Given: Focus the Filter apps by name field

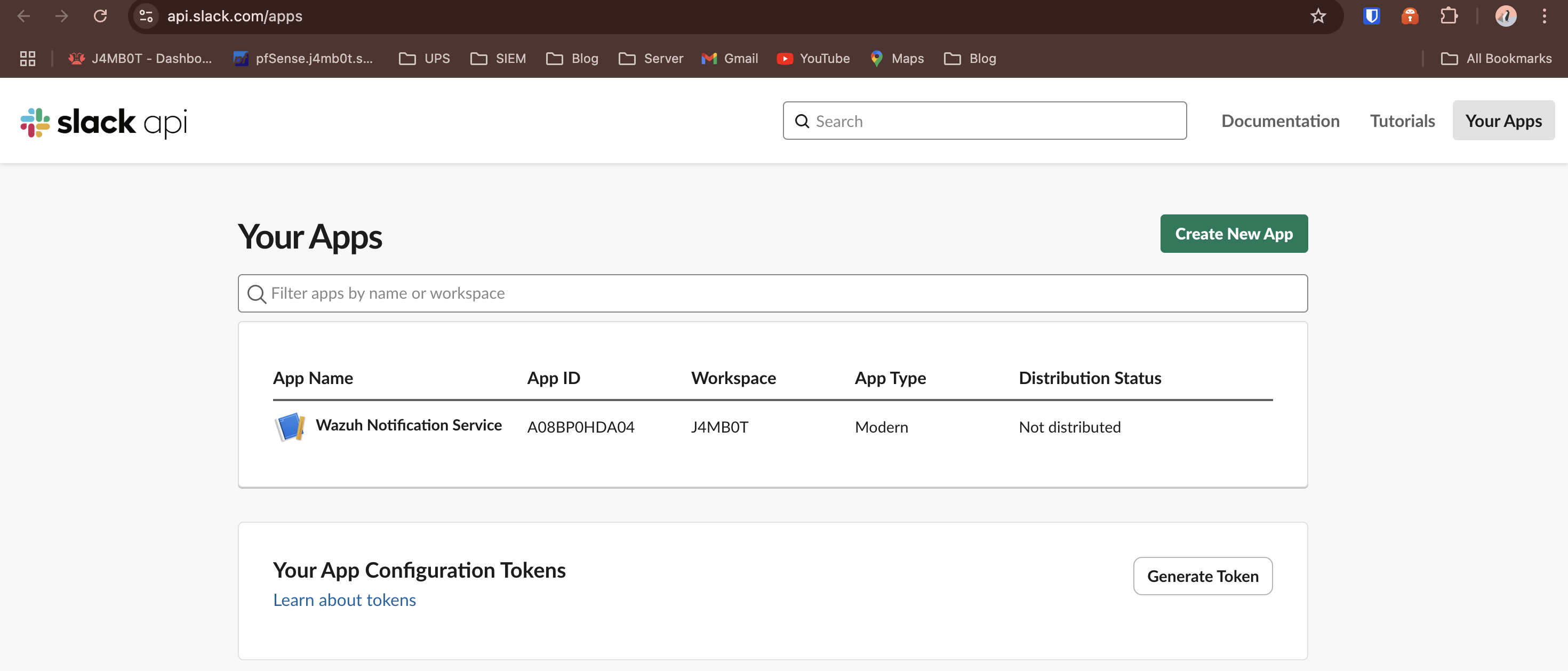Looking at the screenshot, I should point(772,293).
